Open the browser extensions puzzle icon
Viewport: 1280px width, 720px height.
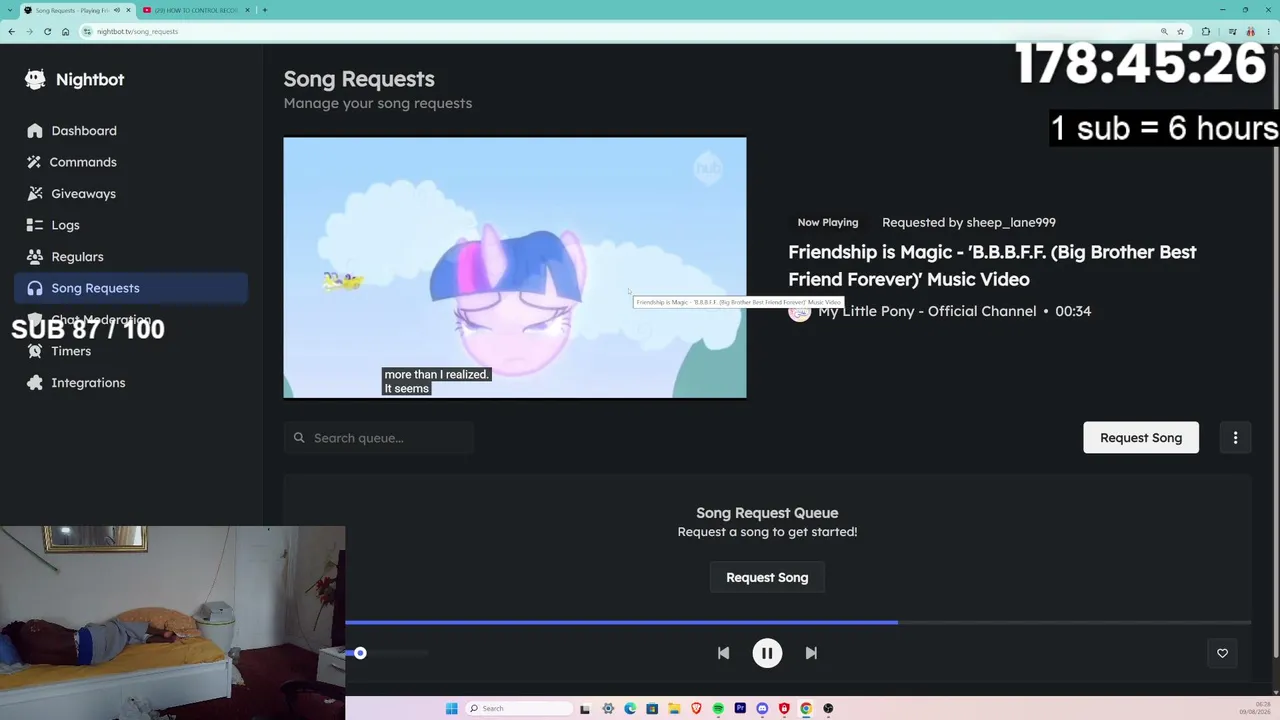click(1206, 31)
